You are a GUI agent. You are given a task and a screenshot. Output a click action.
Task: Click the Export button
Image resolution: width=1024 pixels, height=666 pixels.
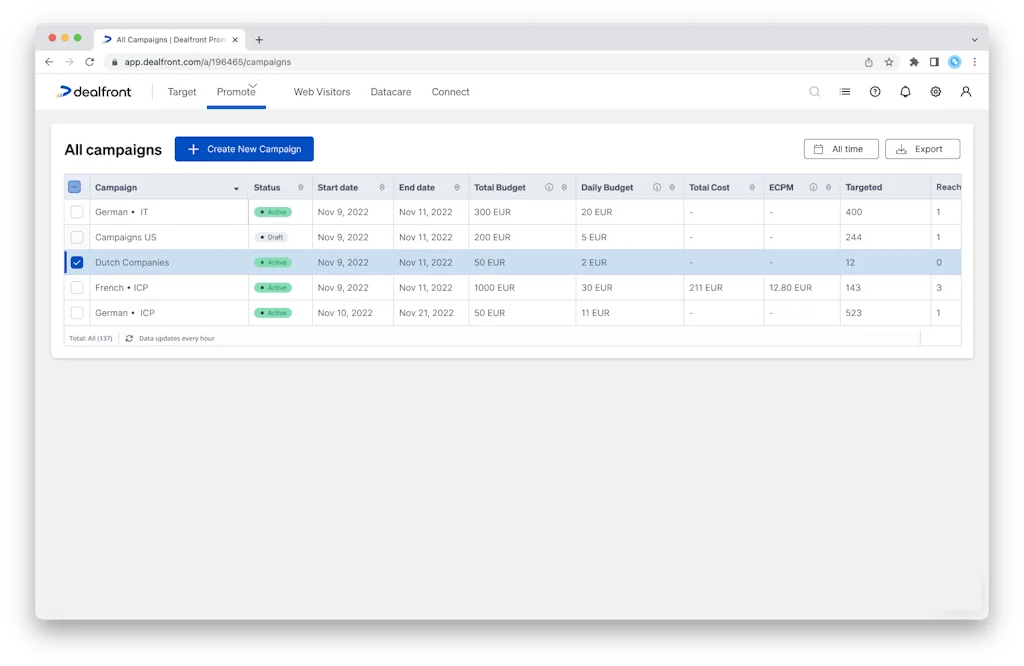(922, 148)
